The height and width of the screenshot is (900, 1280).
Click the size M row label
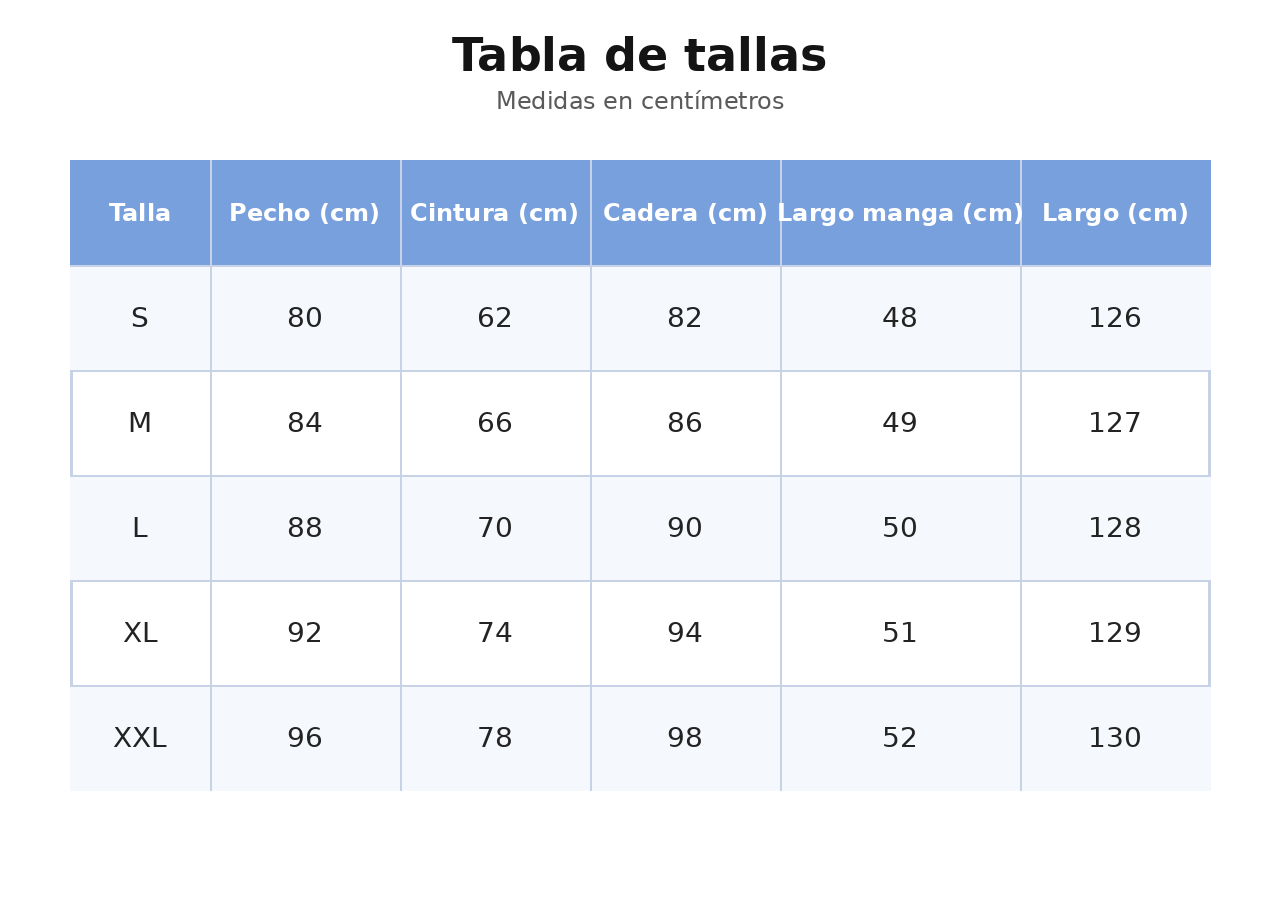[x=140, y=424]
